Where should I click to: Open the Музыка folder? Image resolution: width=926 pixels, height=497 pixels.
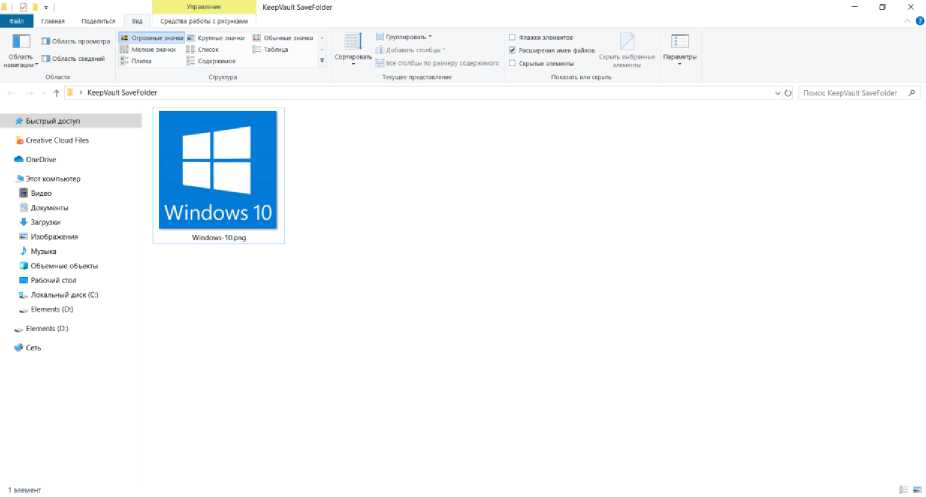click(x=38, y=251)
